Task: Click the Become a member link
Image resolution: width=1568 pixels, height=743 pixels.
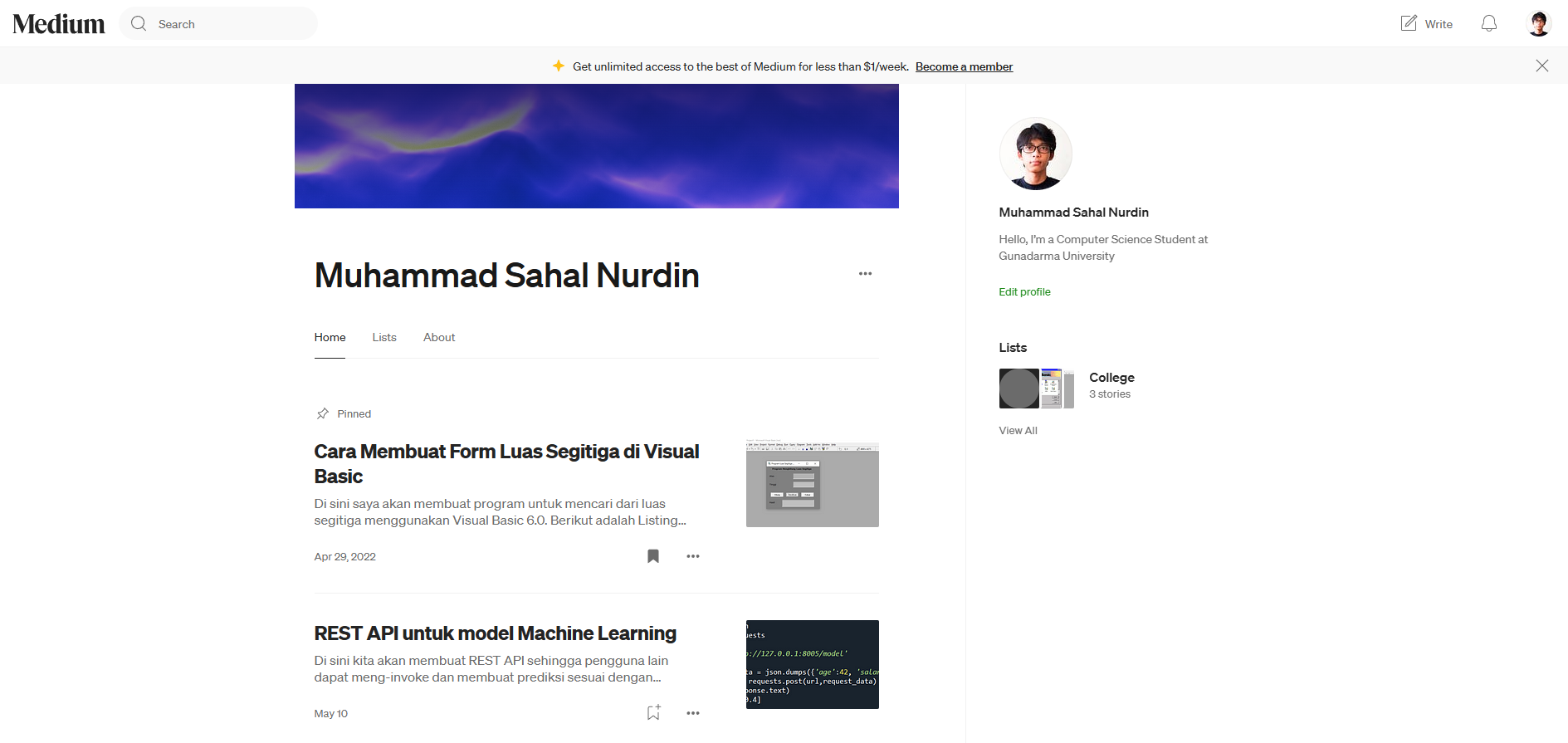Action: [x=964, y=66]
